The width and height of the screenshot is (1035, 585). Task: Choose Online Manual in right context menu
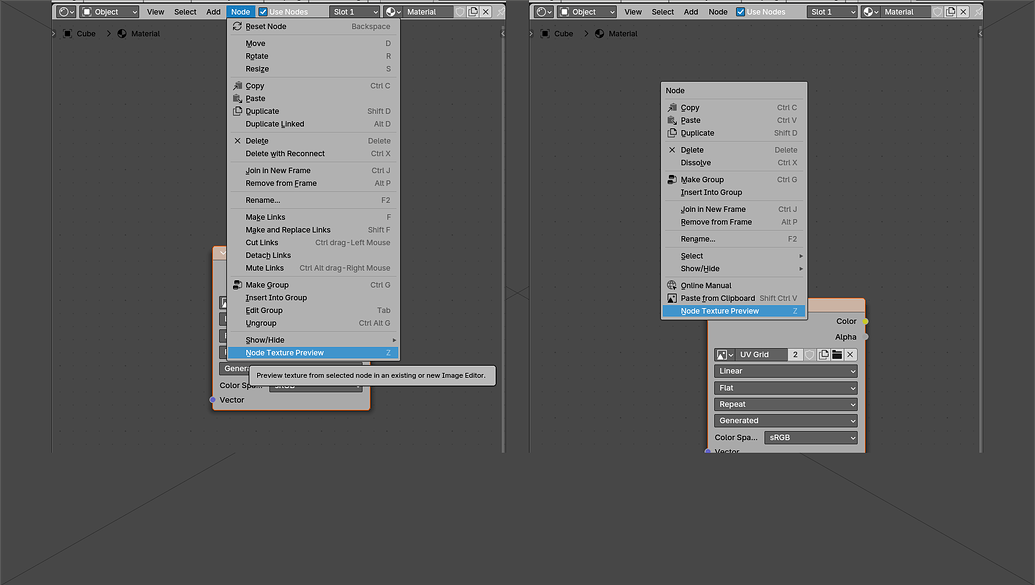click(733, 286)
